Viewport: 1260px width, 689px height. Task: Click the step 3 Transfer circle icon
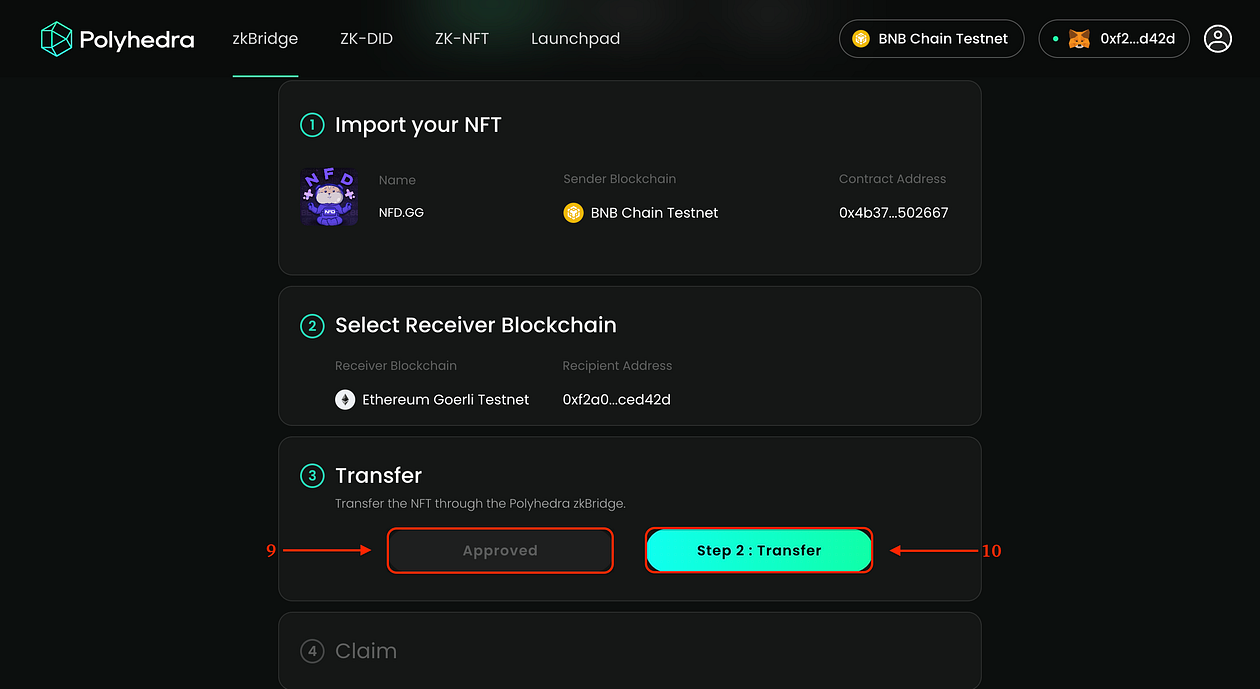pyautogui.click(x=312, y=475)
